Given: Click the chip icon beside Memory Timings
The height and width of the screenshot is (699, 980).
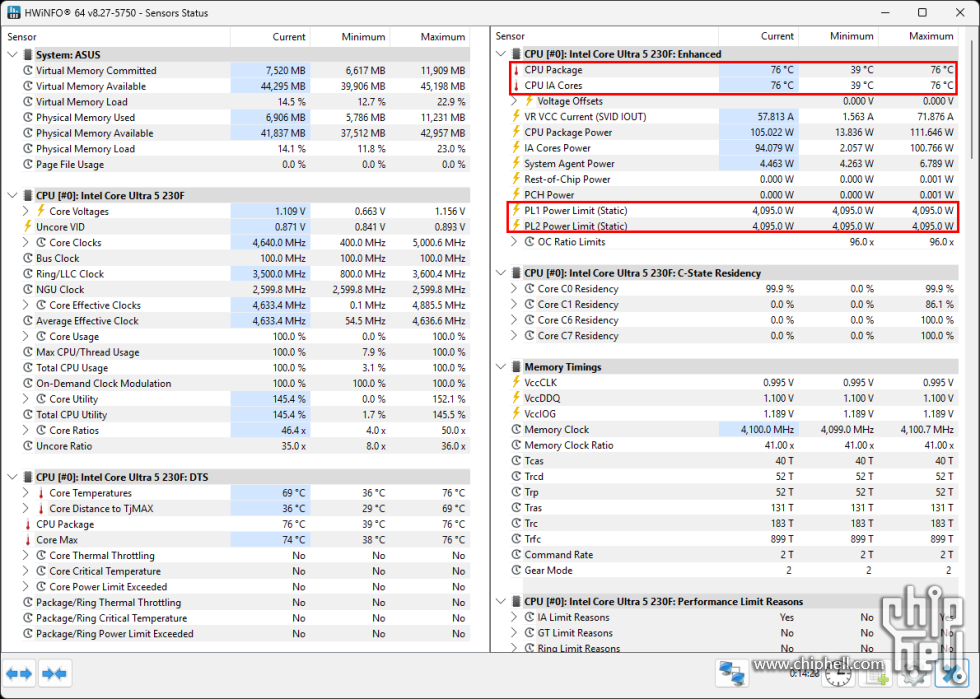Looking at the screenshot, I should tap(516, 367).
